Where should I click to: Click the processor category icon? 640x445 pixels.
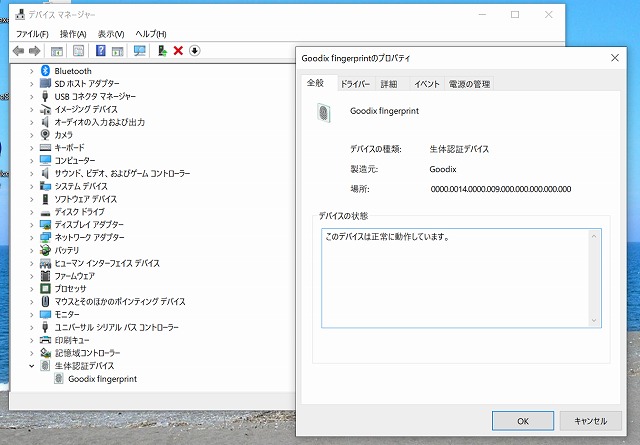[x=45, y=288]
